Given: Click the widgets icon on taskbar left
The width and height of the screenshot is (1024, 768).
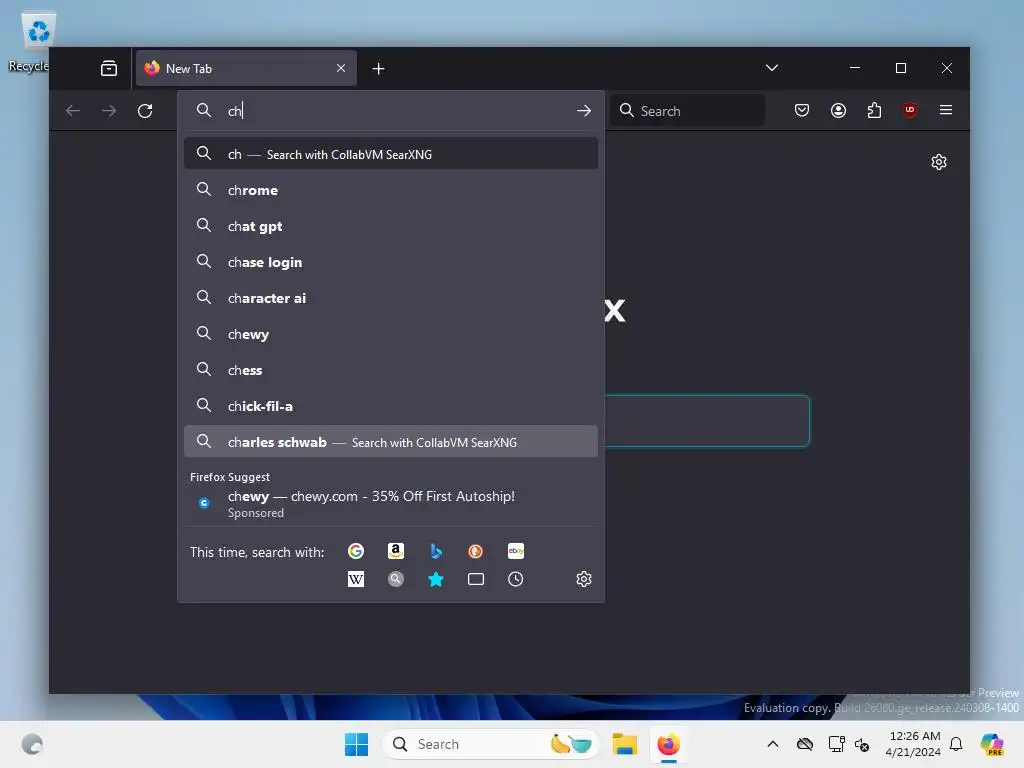Looking at the screenshot, I should pyautogui.click(x=32, y=744).
